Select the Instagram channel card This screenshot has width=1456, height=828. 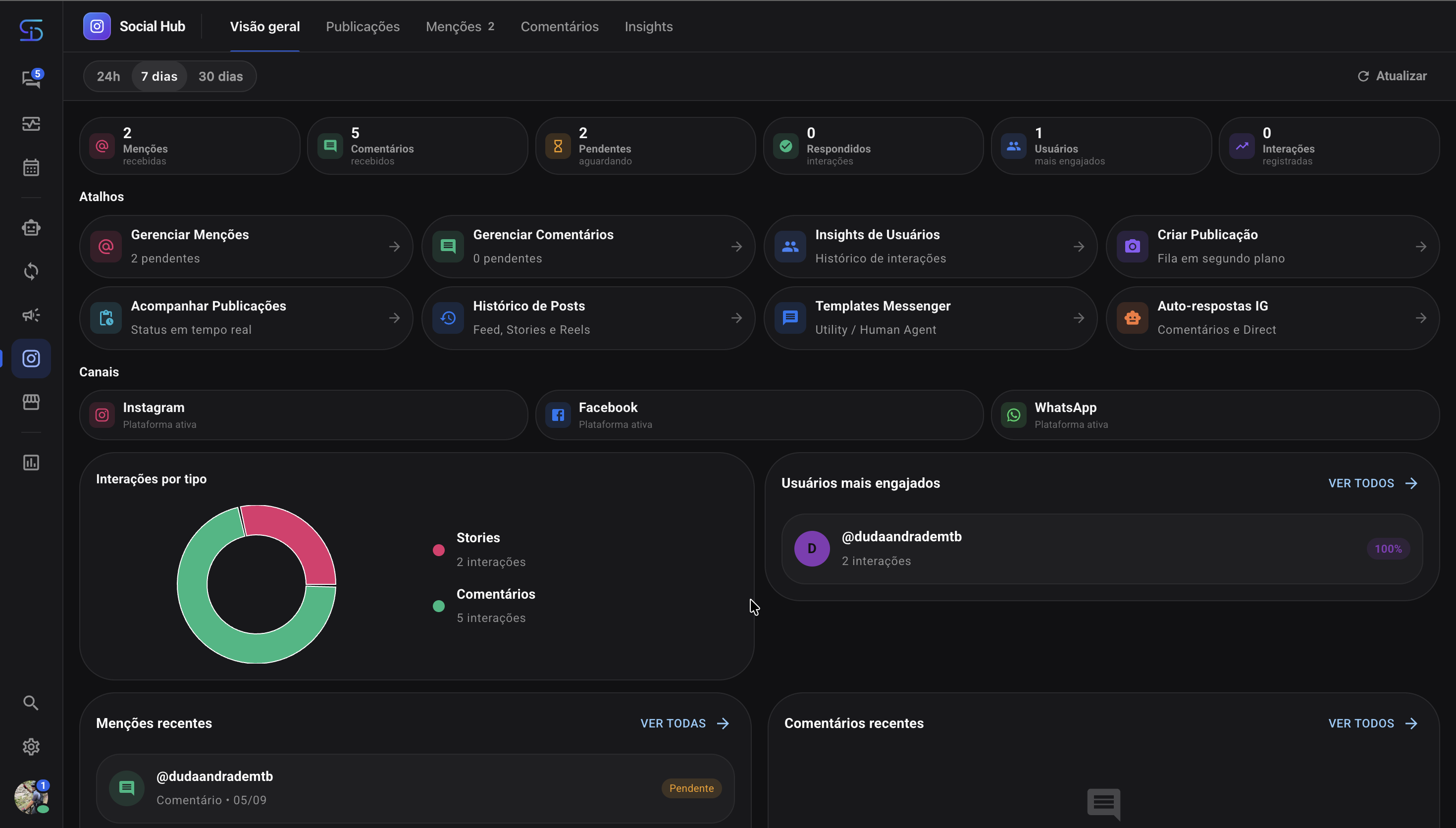click(x=304, y=415)
